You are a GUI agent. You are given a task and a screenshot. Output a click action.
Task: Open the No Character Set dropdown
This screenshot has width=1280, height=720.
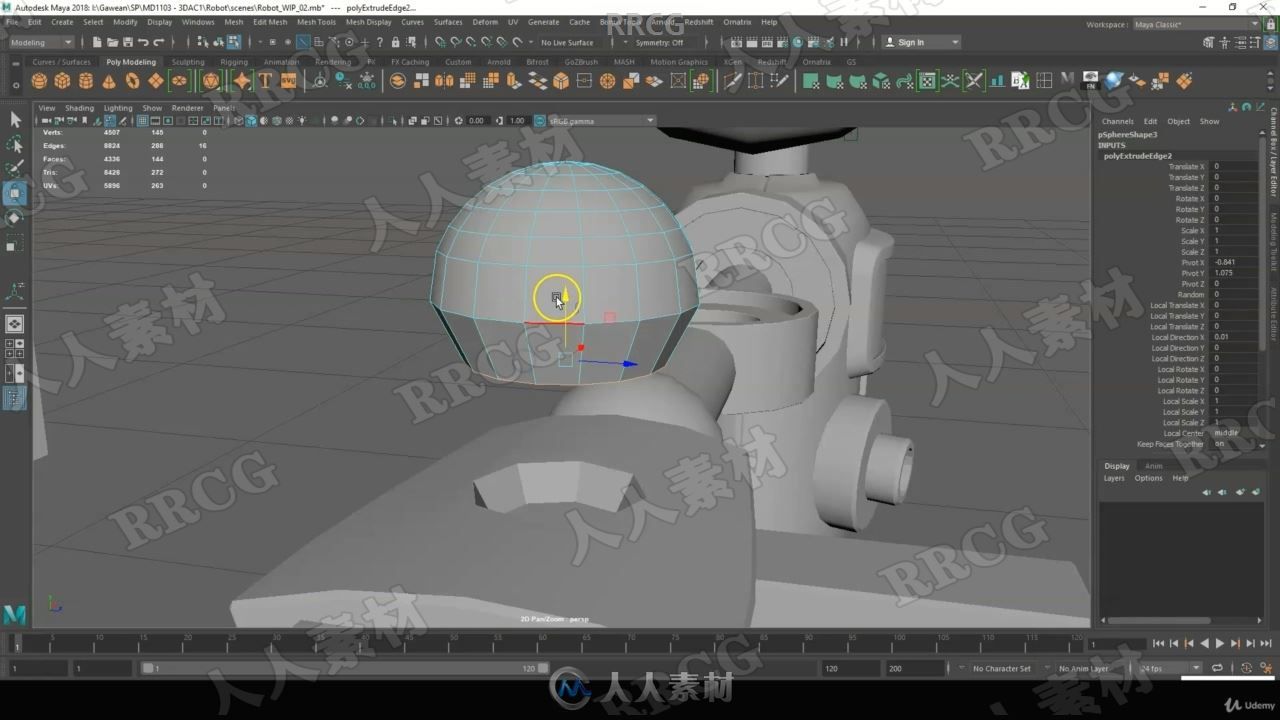tap(1001, 668)
